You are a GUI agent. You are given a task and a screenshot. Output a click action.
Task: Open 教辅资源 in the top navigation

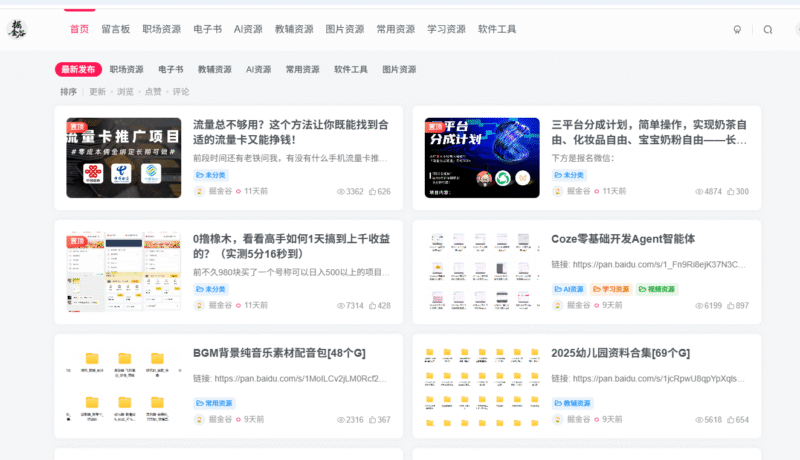click(294, 29)
